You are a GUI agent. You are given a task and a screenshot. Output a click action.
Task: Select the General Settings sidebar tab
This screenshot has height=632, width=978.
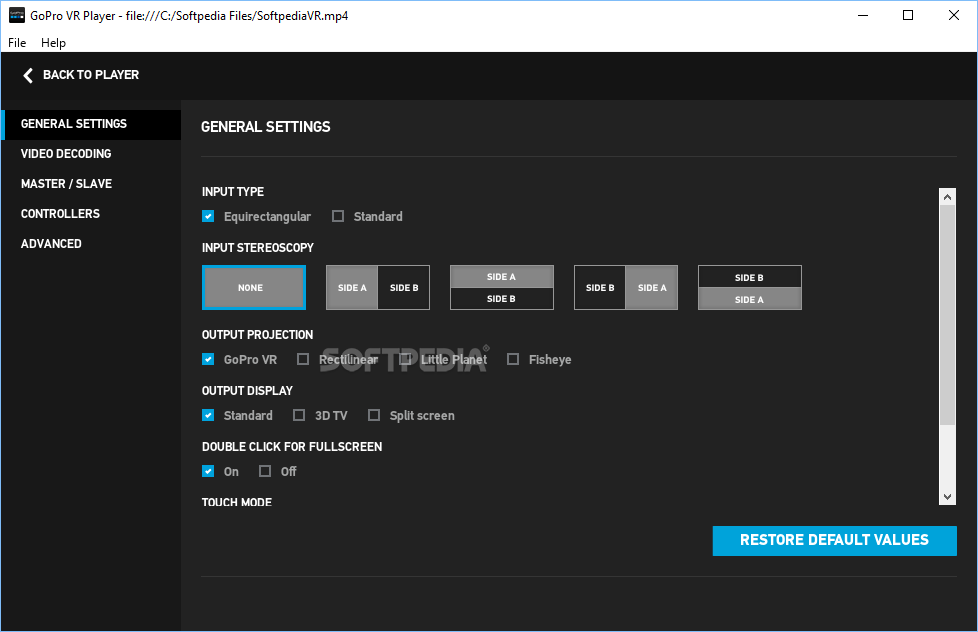(x=92, y=124)
